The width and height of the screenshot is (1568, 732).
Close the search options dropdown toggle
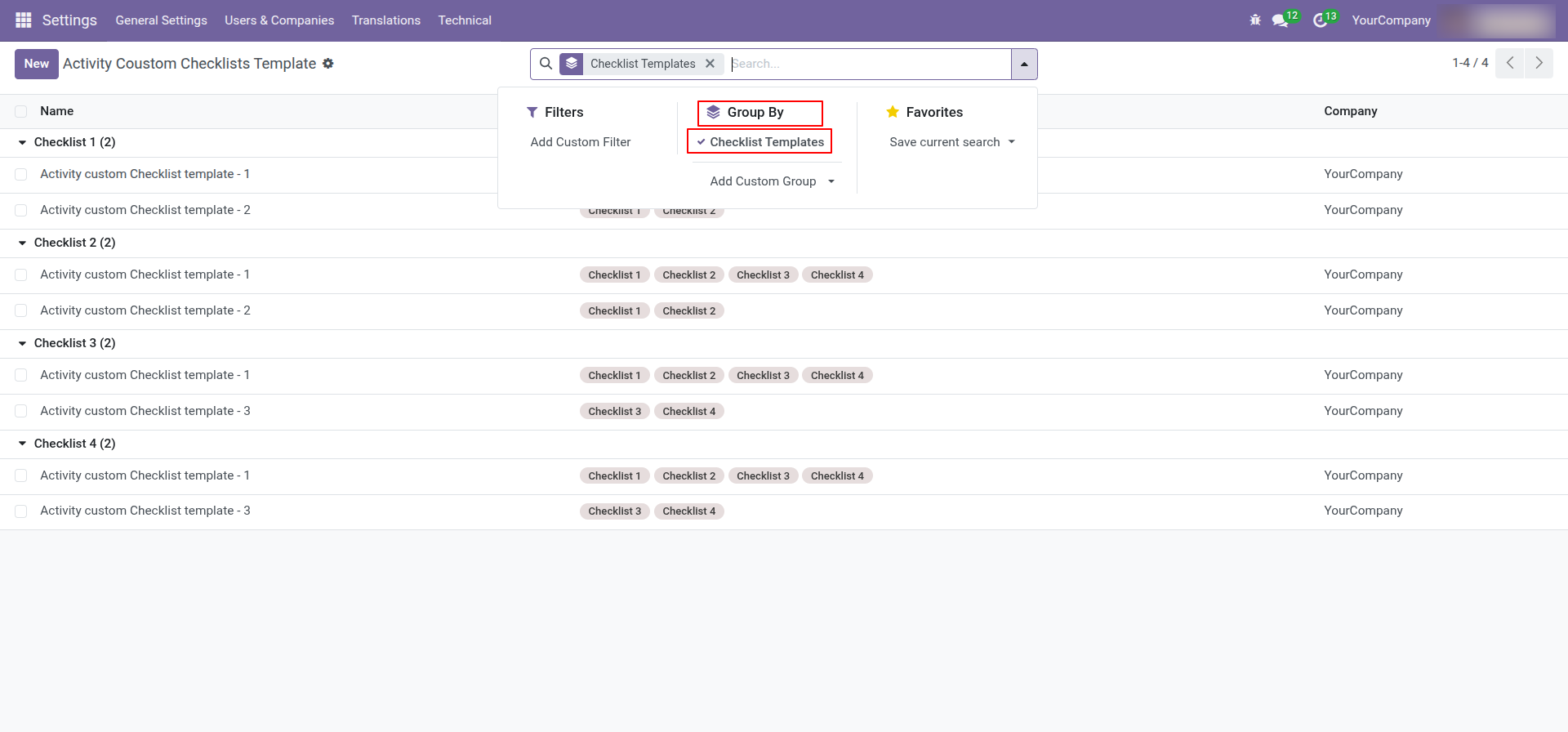tap(1024, 64)
